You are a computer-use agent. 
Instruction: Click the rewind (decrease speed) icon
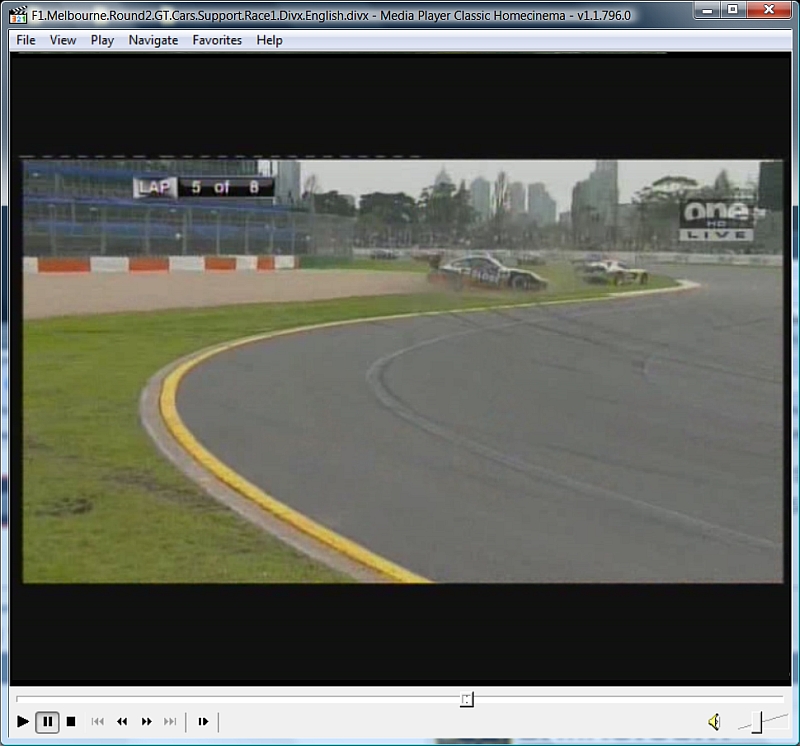coord(122,721)
